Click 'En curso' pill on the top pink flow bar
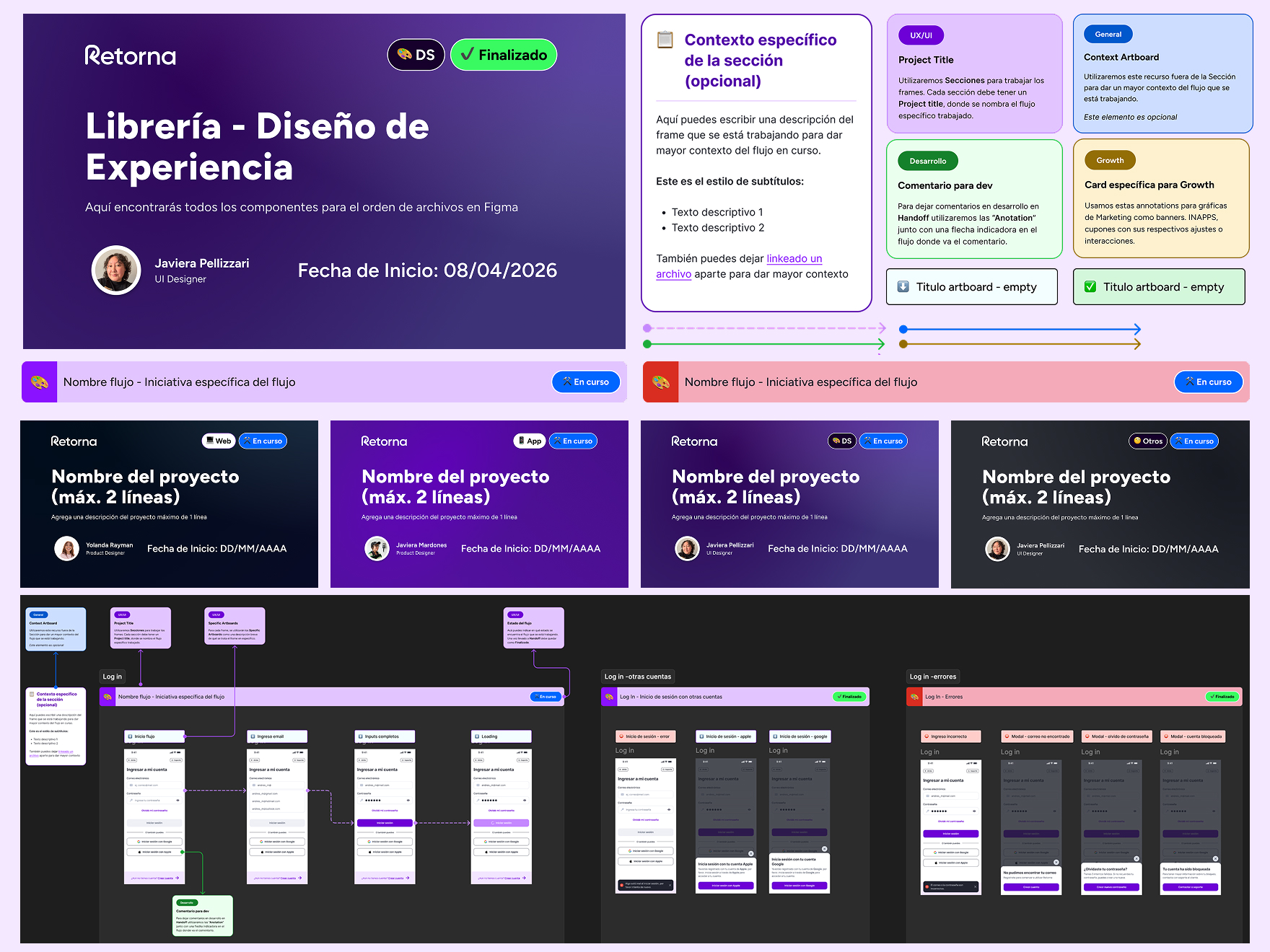This screenshot has width=1270, height=952. coord(1209,382)
